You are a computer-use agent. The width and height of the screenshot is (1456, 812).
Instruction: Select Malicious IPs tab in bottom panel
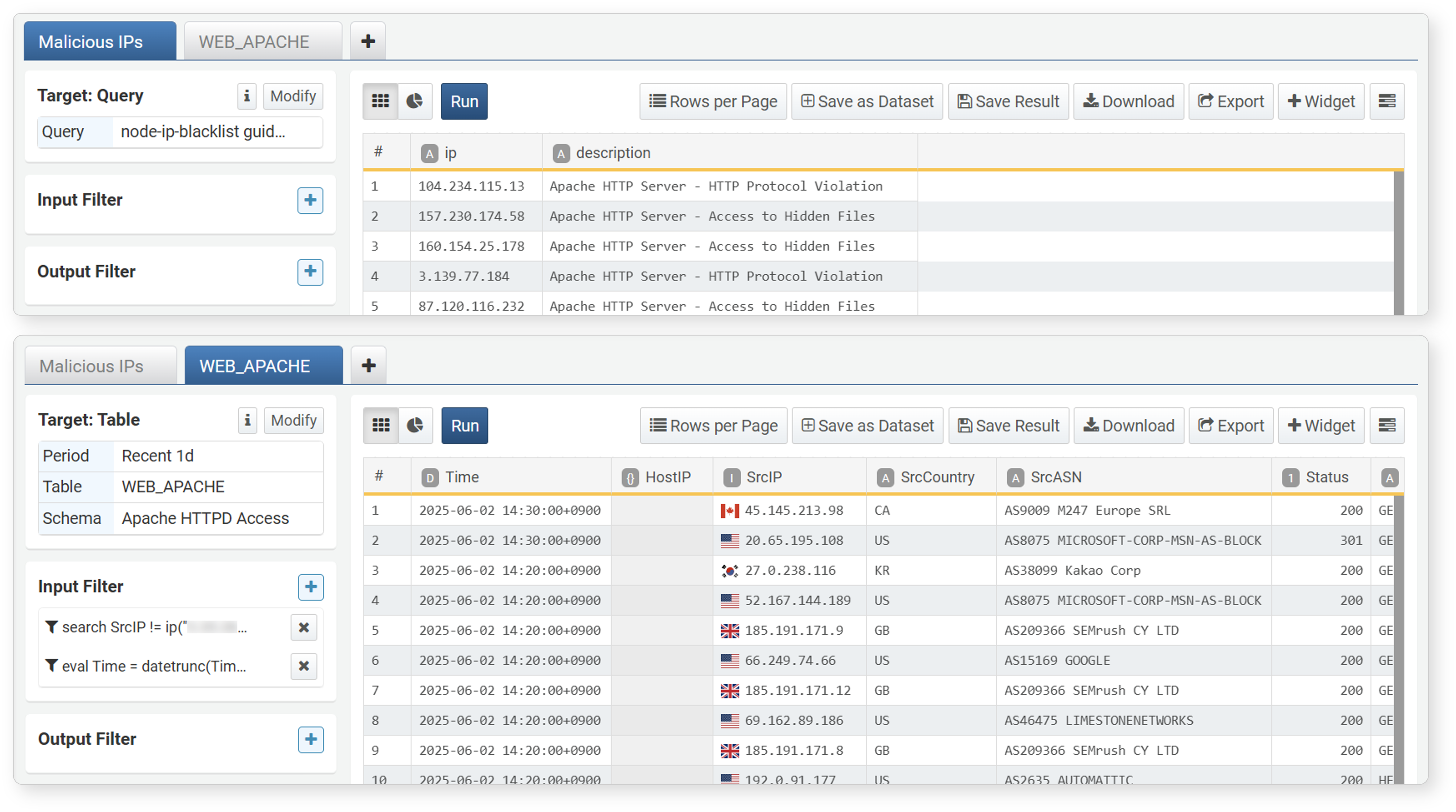(101, 366)
